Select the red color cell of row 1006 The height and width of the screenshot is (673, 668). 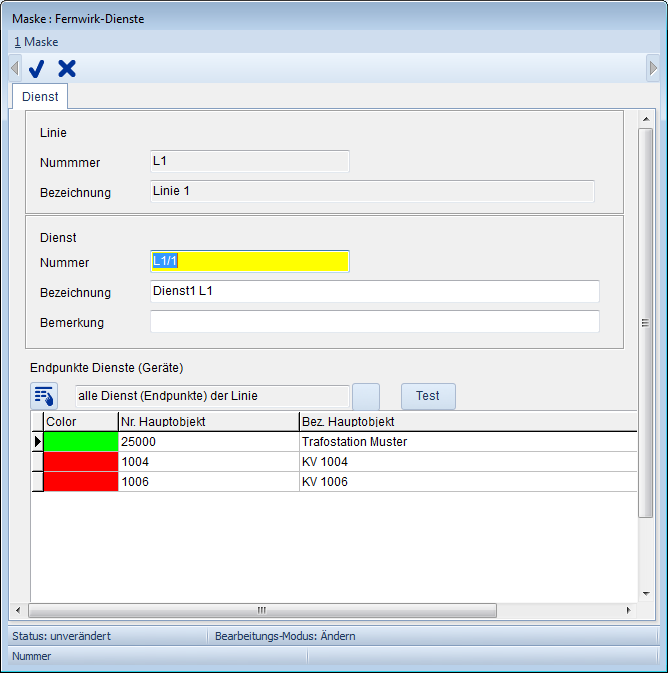click(x=81, y=482)
